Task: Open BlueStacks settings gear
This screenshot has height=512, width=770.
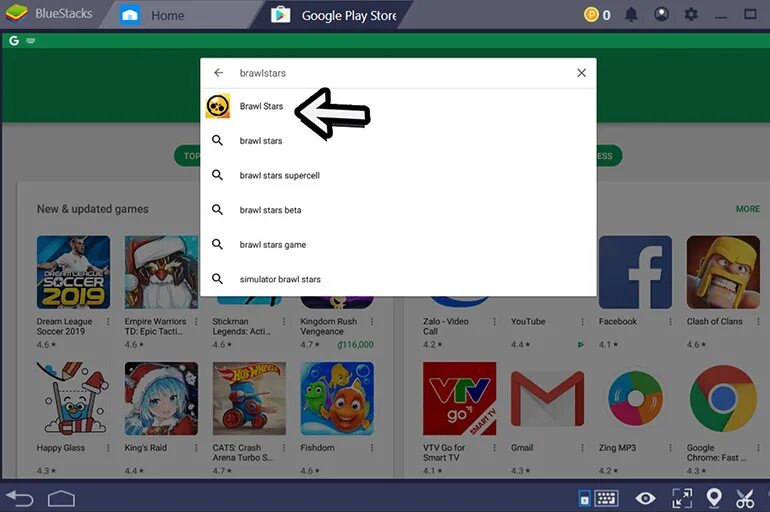Action: point(691,14)
